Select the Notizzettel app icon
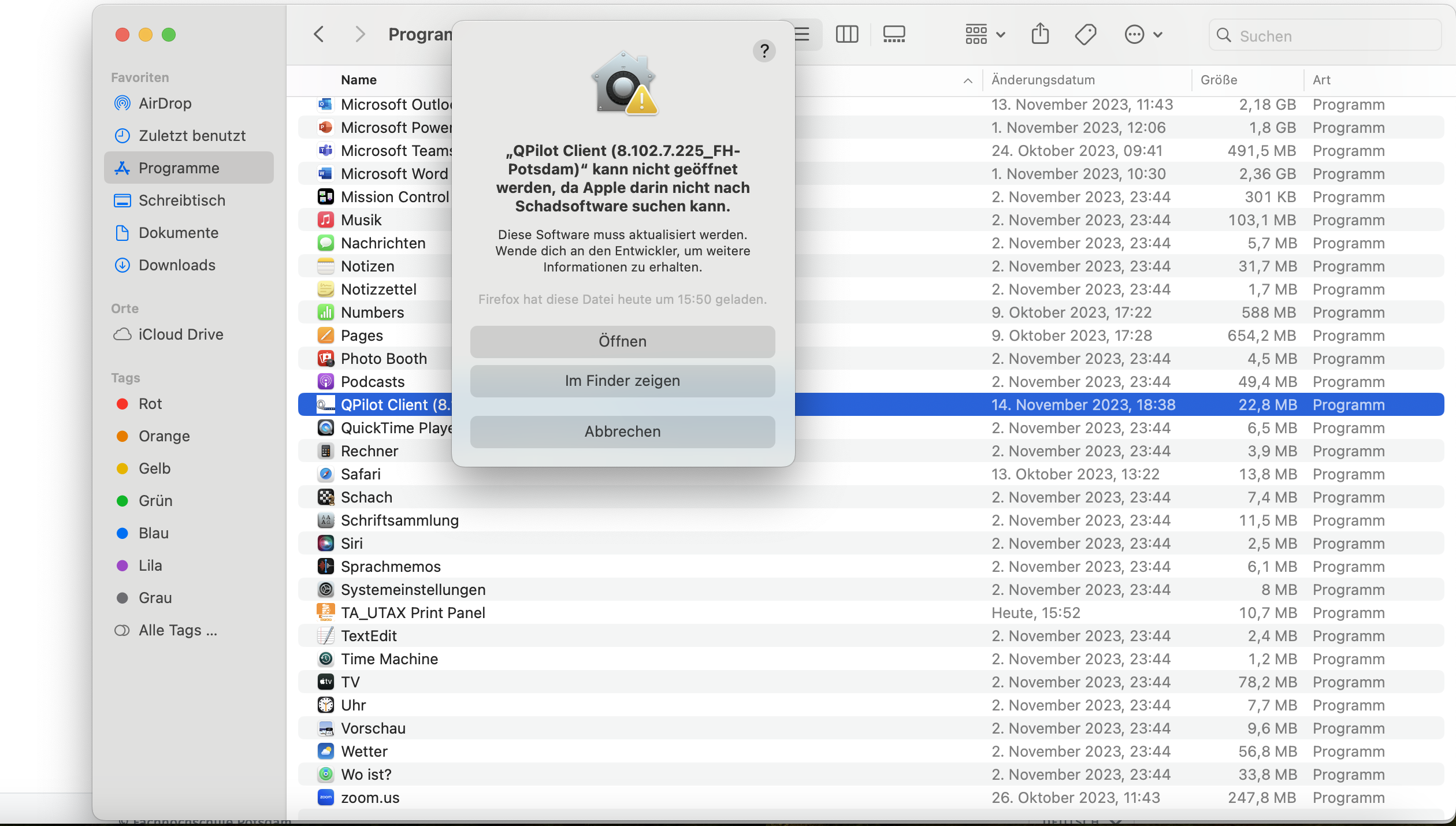This screenshot has height=826, width=1456. 326,289
